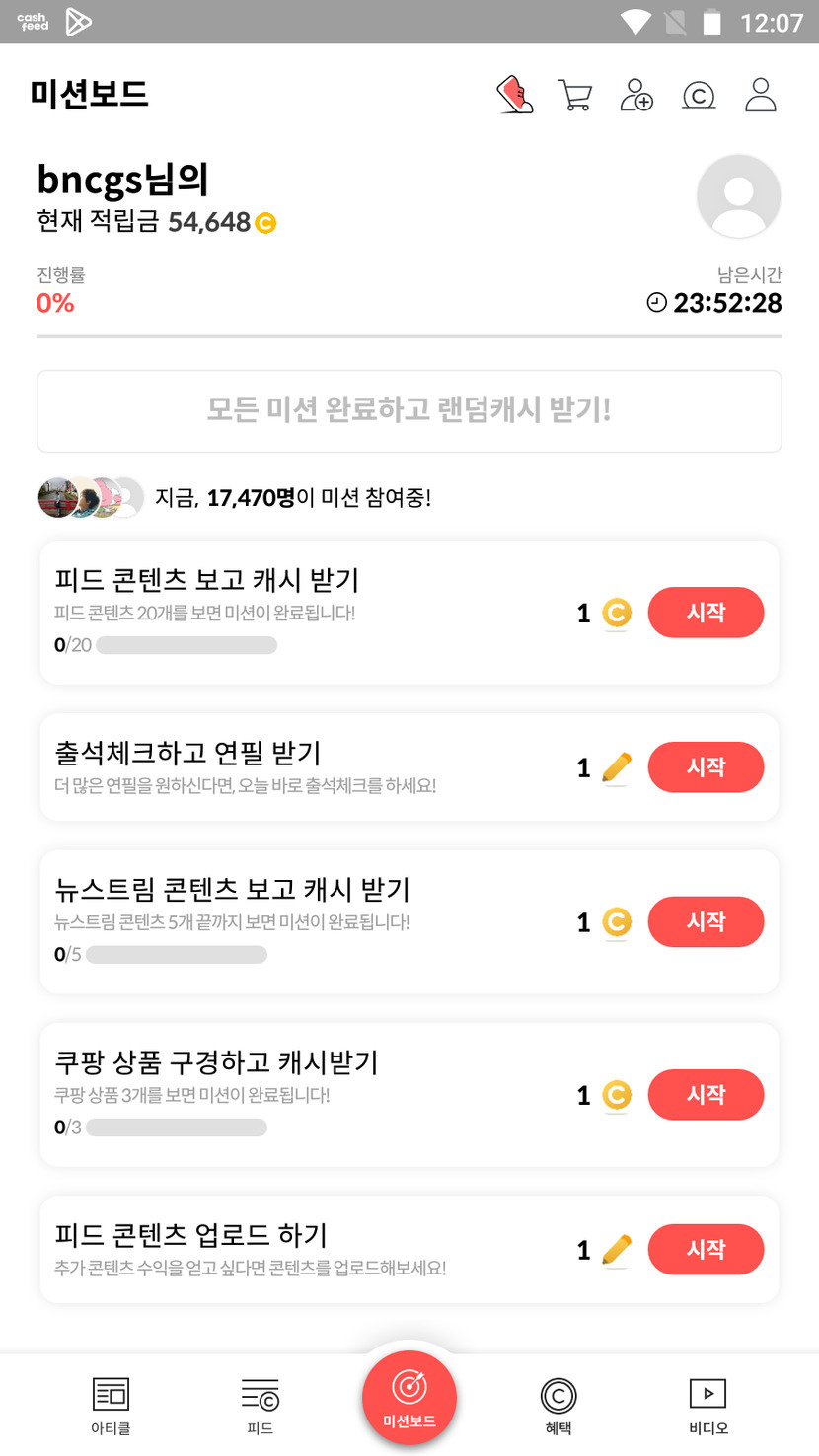Tap the pencil reward icon for 출석체크
819x1456 pixels.
pyautogui.click(x=616, y=767)
